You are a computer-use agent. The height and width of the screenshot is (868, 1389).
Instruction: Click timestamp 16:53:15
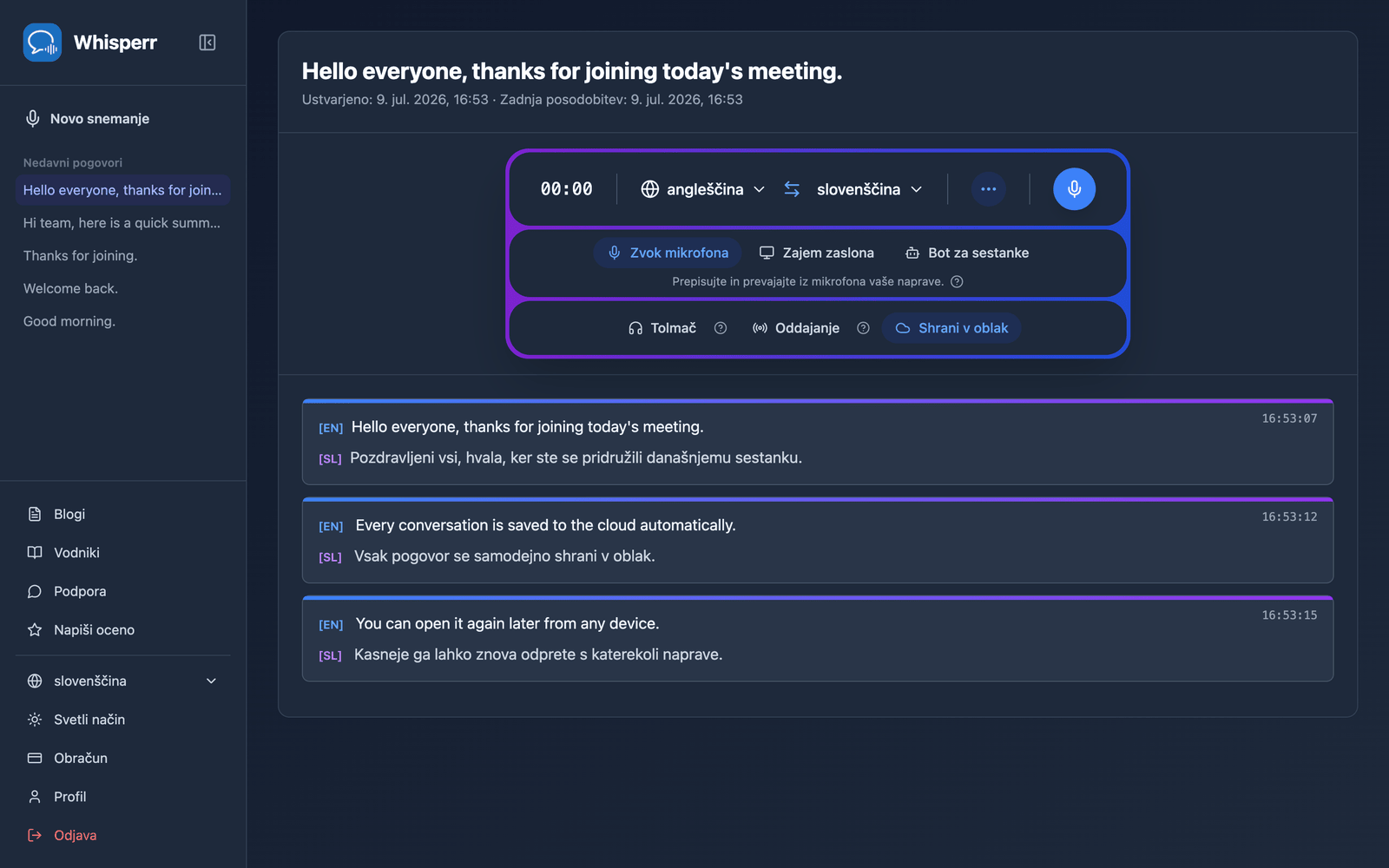click(1289, 615)
